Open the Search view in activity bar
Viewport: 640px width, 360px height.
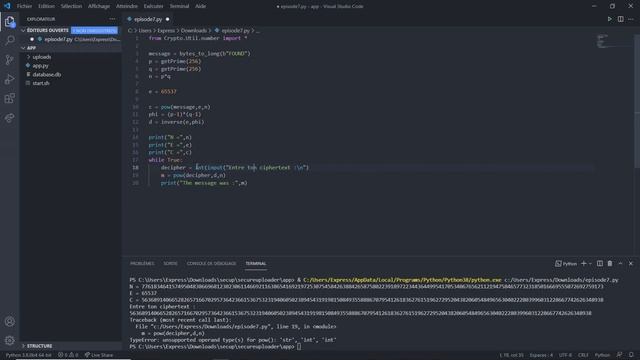[x=9, y=40]
